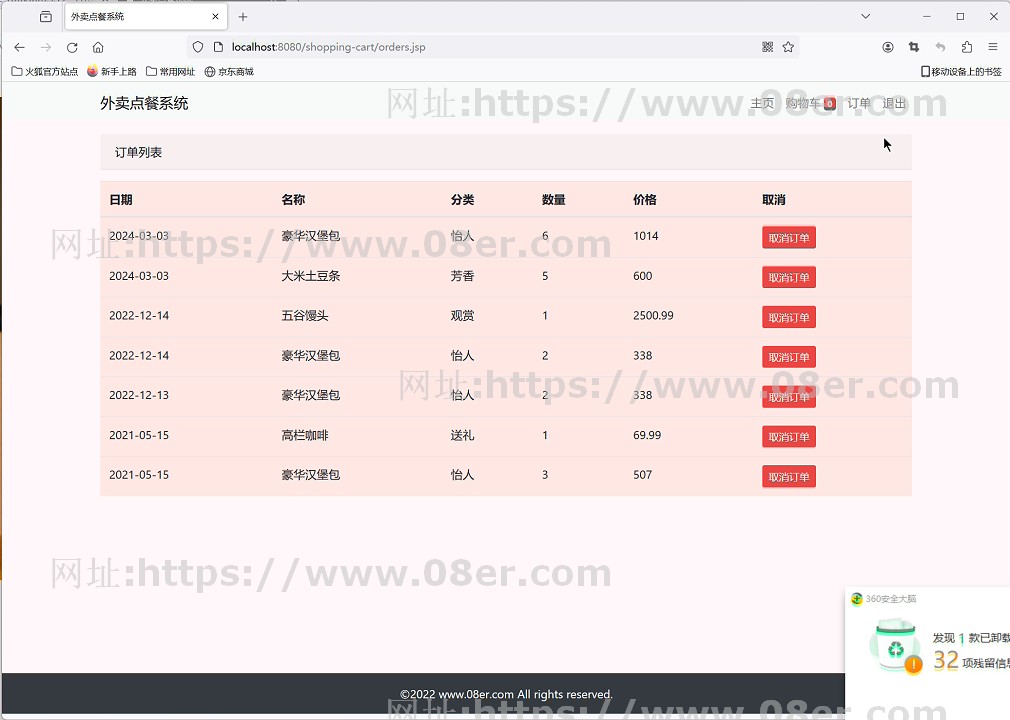Viewport: 1010px width, 720px height.
Task: Click the 五谷馒头 name cell
Action: [x=305, y=316]
